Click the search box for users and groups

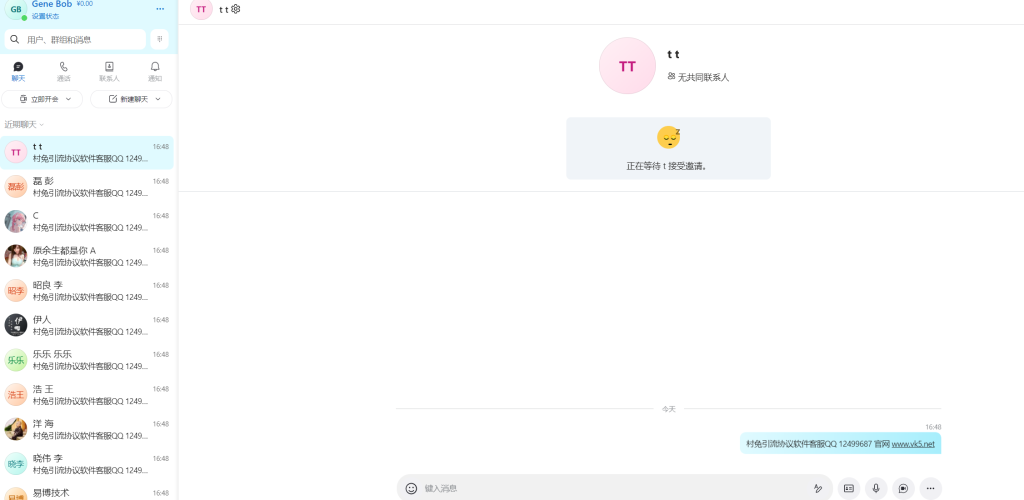[80, 39]
